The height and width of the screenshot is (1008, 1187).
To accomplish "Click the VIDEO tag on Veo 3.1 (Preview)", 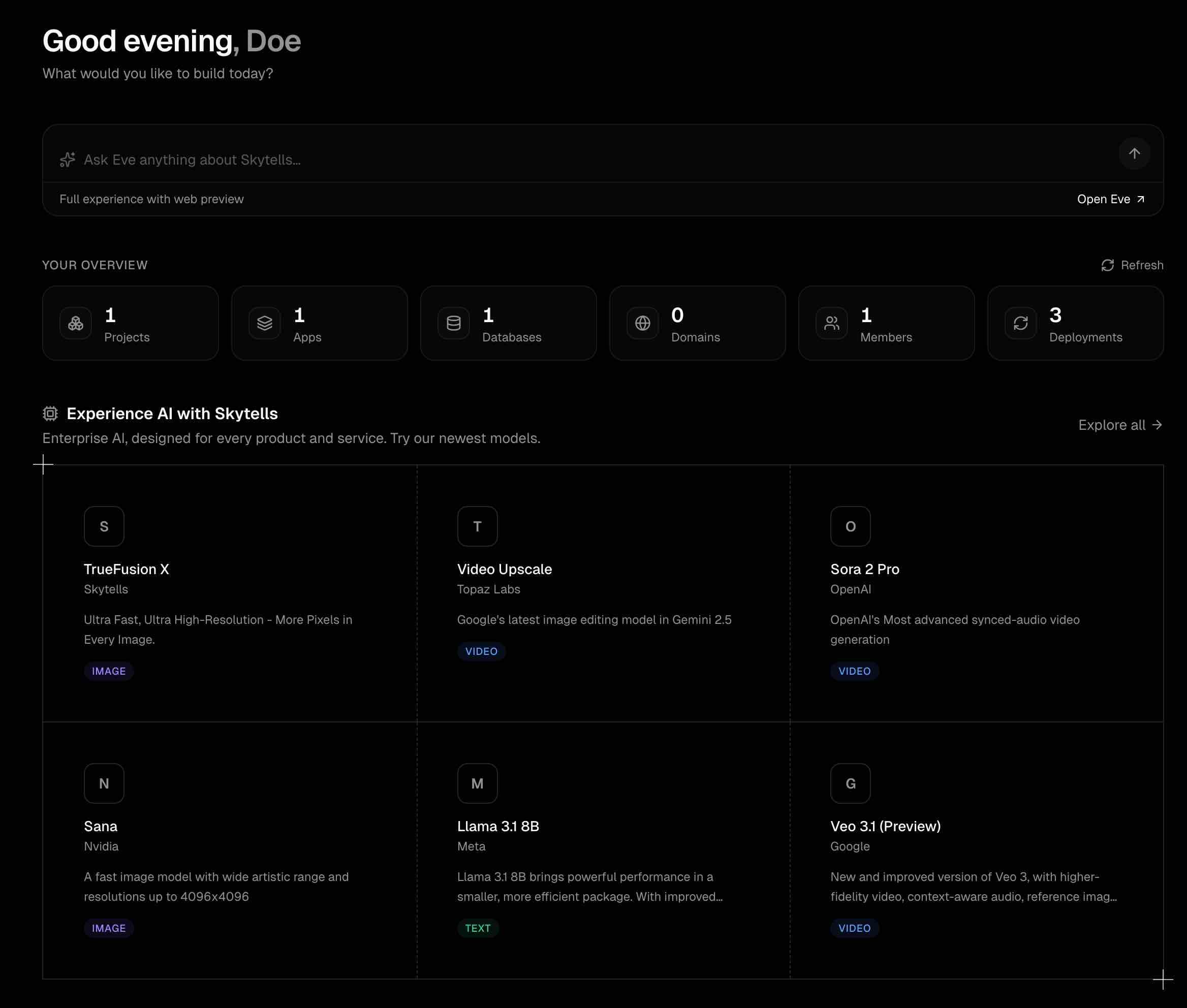I will (x=854, y=928).
